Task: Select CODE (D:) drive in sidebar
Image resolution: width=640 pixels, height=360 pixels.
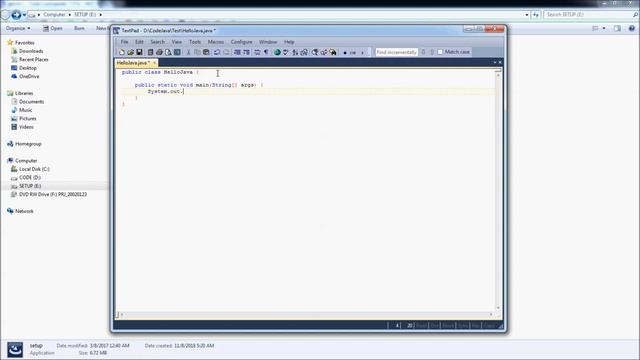Action: pos(30,178)
